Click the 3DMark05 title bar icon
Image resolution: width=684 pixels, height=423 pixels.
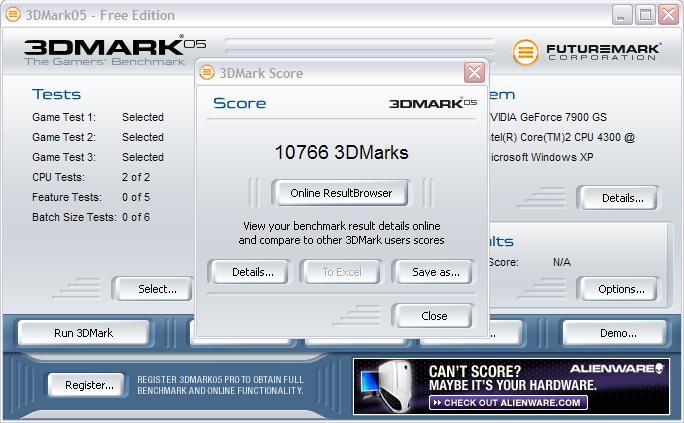tap(13, 14)
